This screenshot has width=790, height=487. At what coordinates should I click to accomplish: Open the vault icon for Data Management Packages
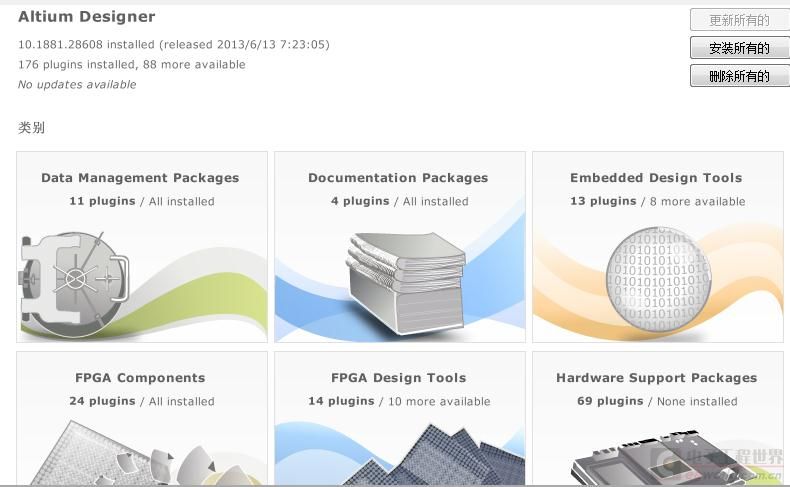point(74,284)
